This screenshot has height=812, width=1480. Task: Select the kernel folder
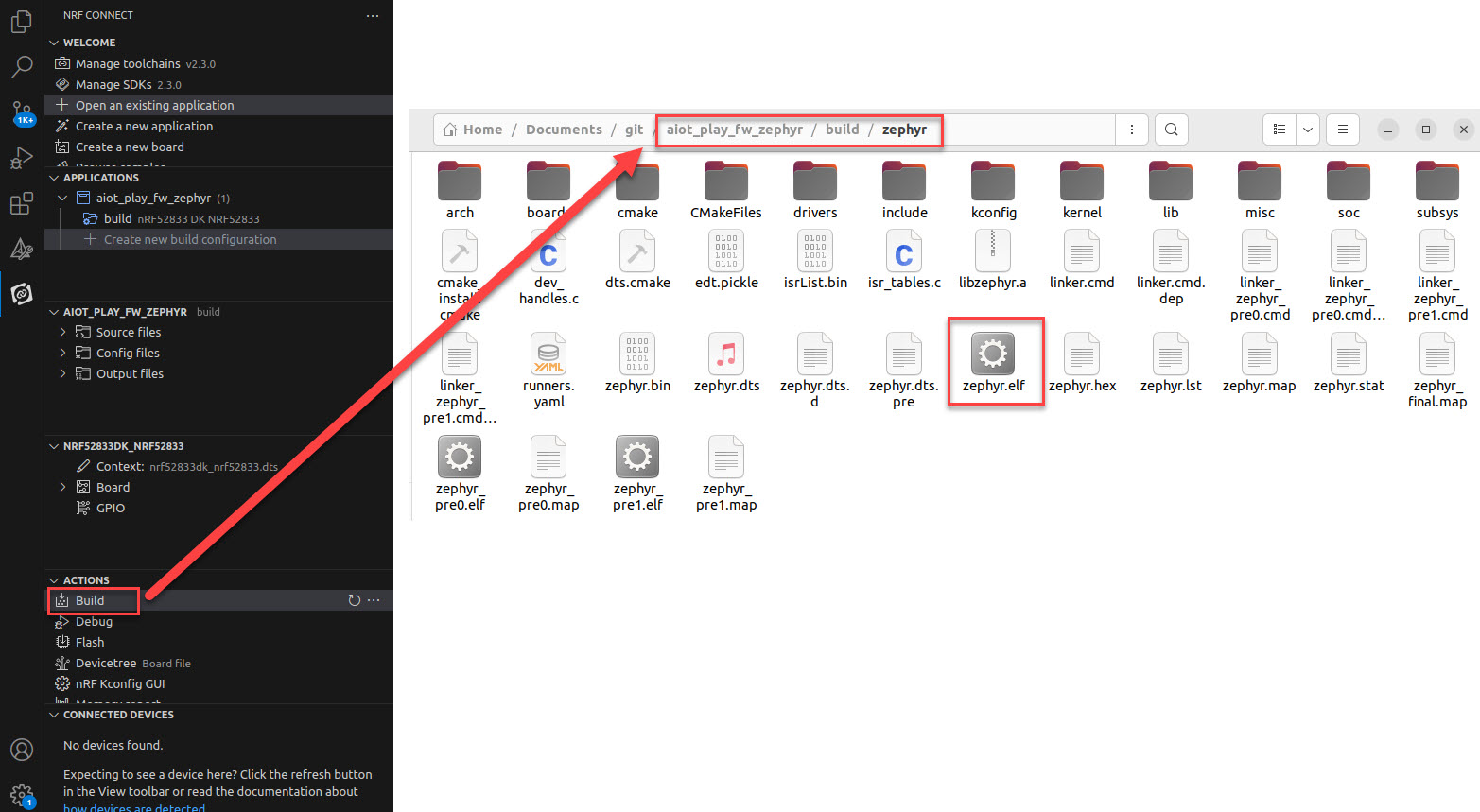tap(1082, 190)
